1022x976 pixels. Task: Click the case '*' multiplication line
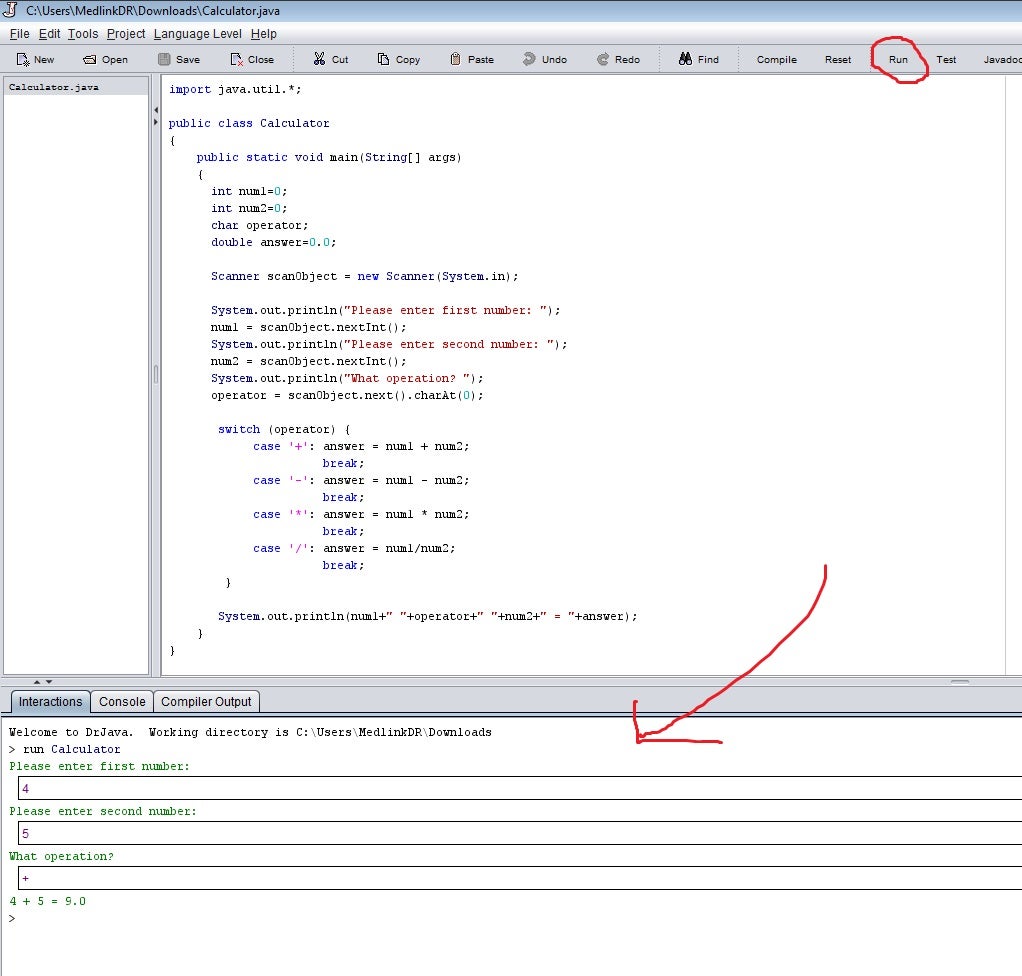[x=360, y=514]
